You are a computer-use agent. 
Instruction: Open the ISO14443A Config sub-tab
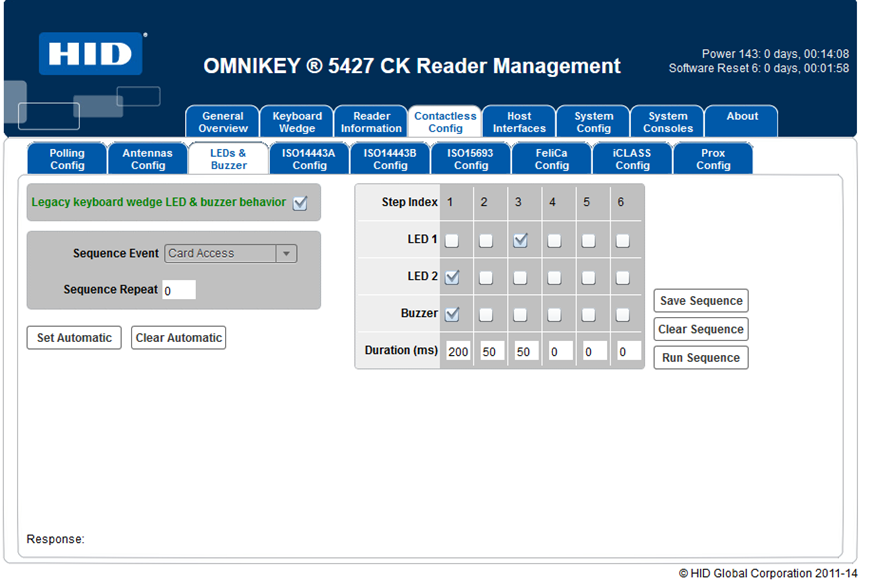(309, 159)
